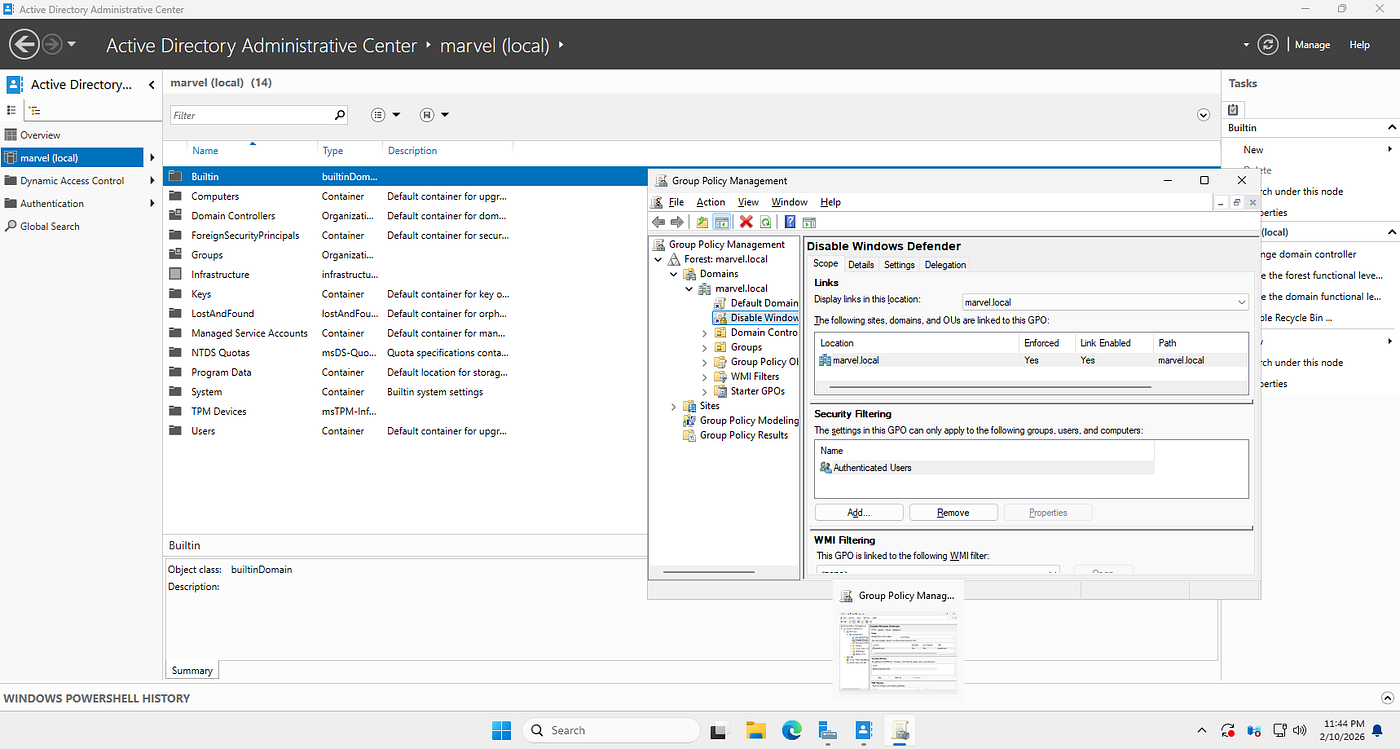
Task: Click the Windows Start button
Action: tap(501, 730)
